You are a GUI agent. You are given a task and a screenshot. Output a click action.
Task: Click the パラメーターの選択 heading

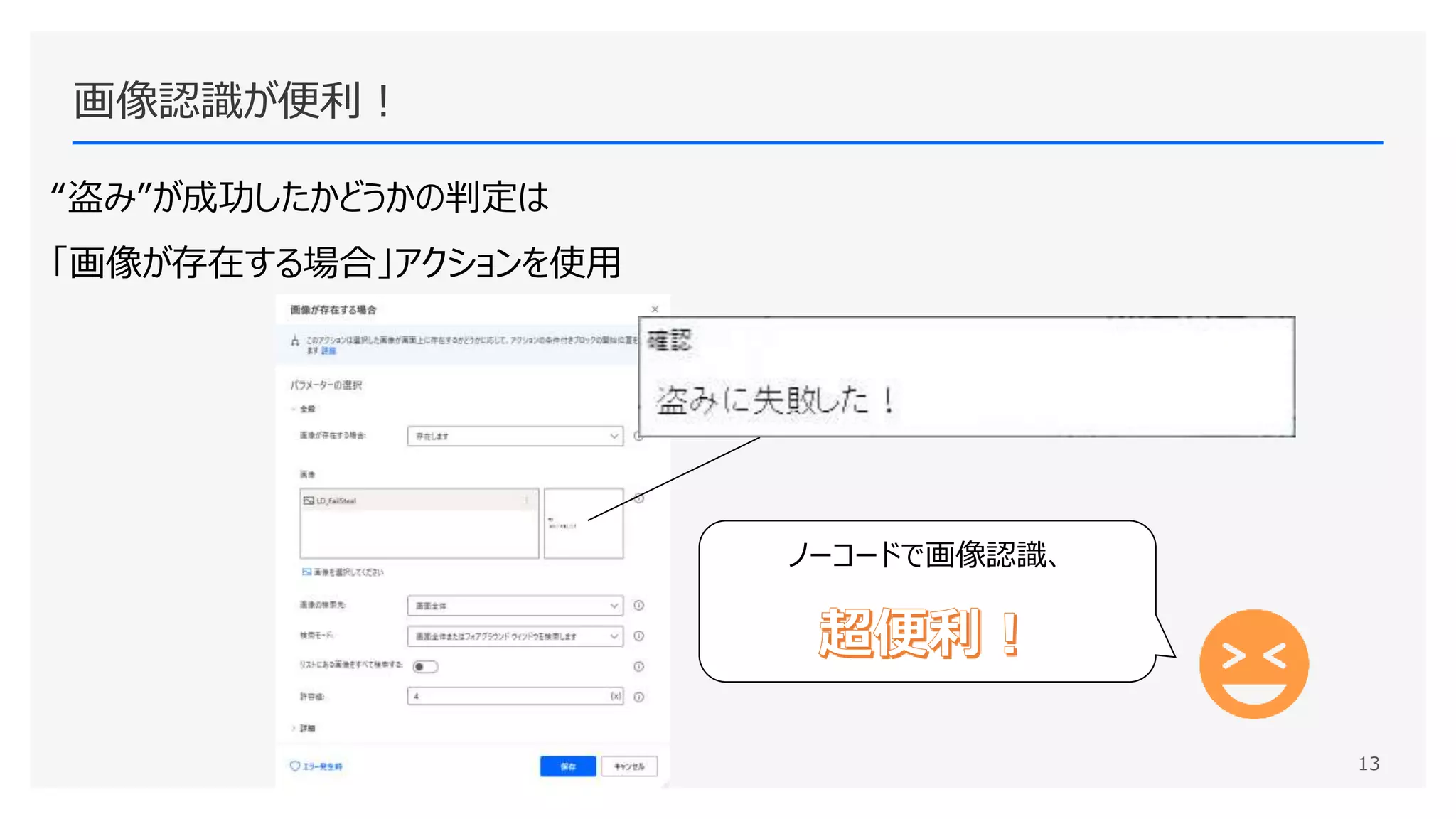[x=326, y=385]
